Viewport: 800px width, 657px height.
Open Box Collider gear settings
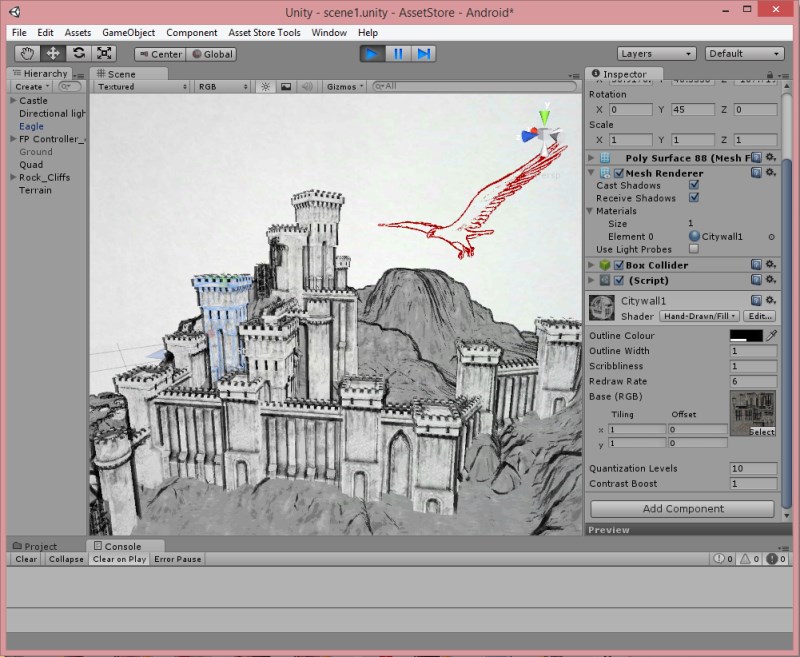[771, 265]
